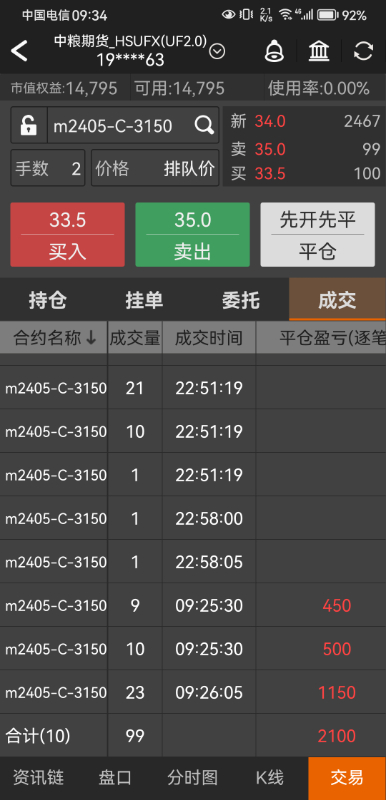Open the K线 bottom tab

(269, 778)
